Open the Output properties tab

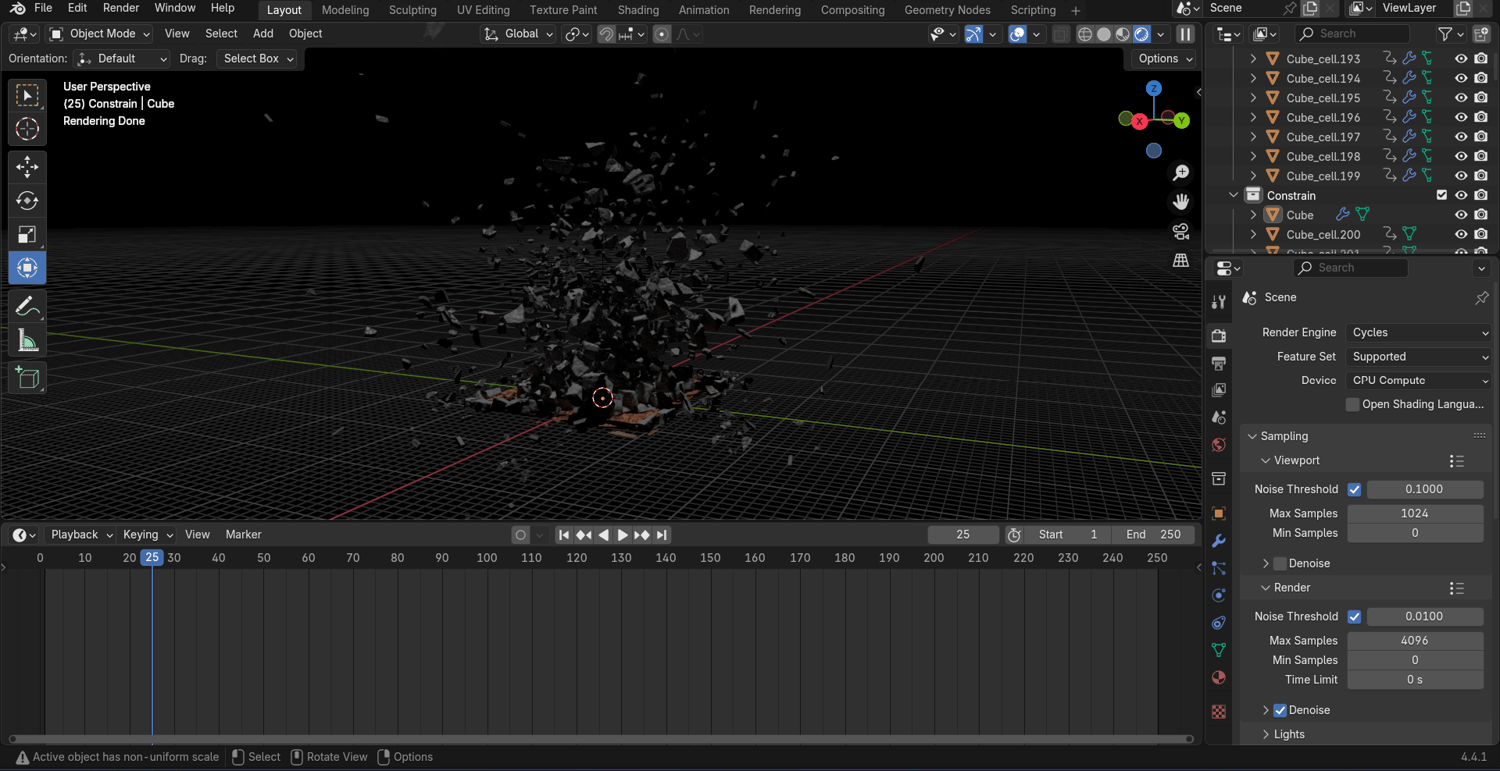coord(1218,363)
